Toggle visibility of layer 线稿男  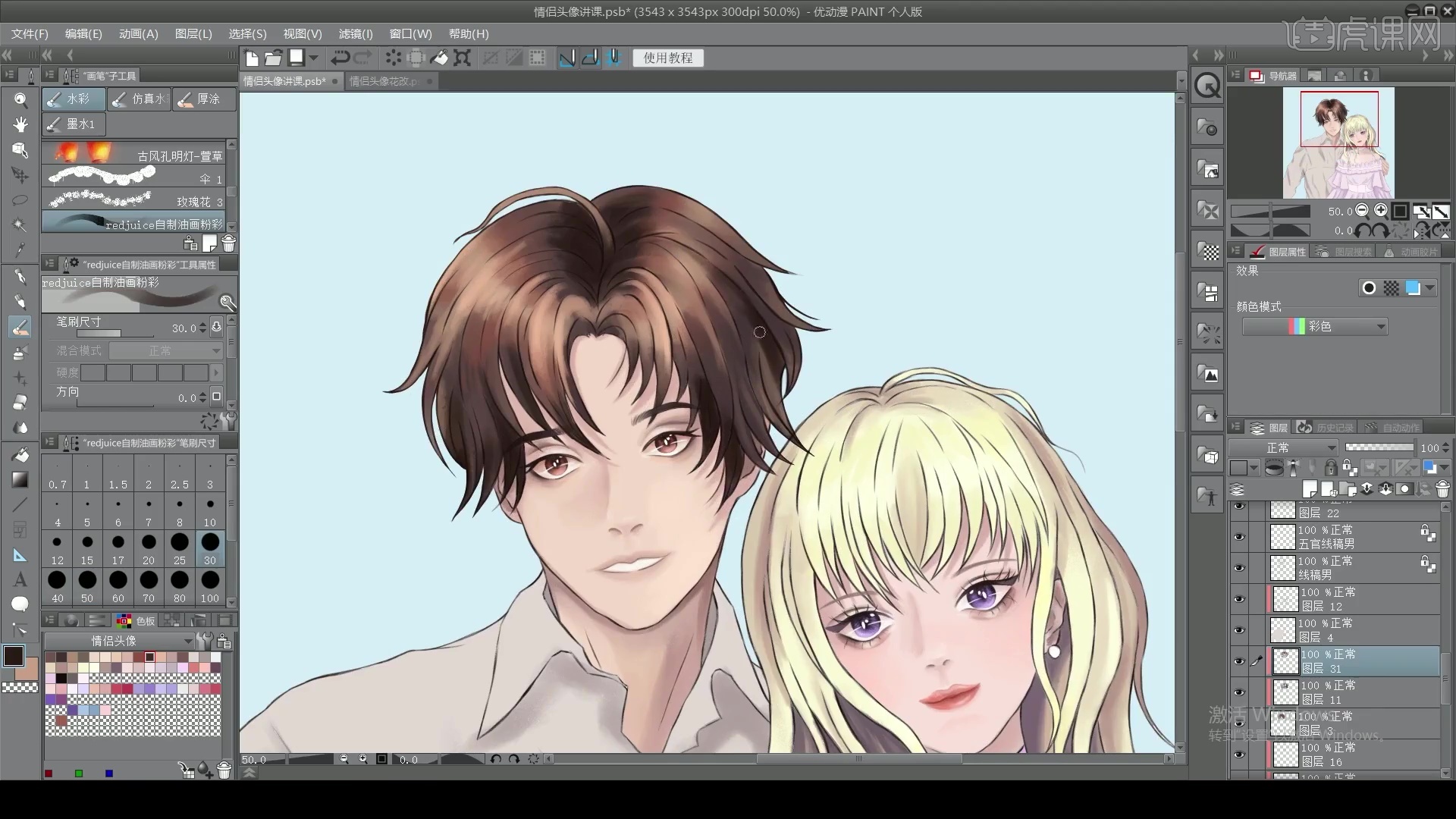tap(1239, 568)
